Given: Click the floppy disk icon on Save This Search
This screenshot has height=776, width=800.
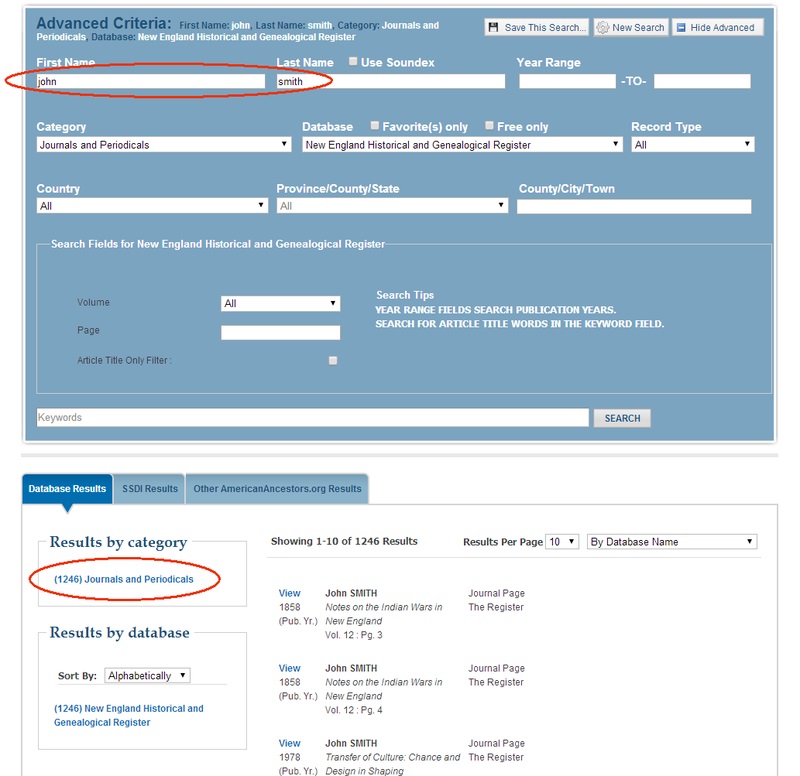Looking at the screenshot, I should (493, 28).
